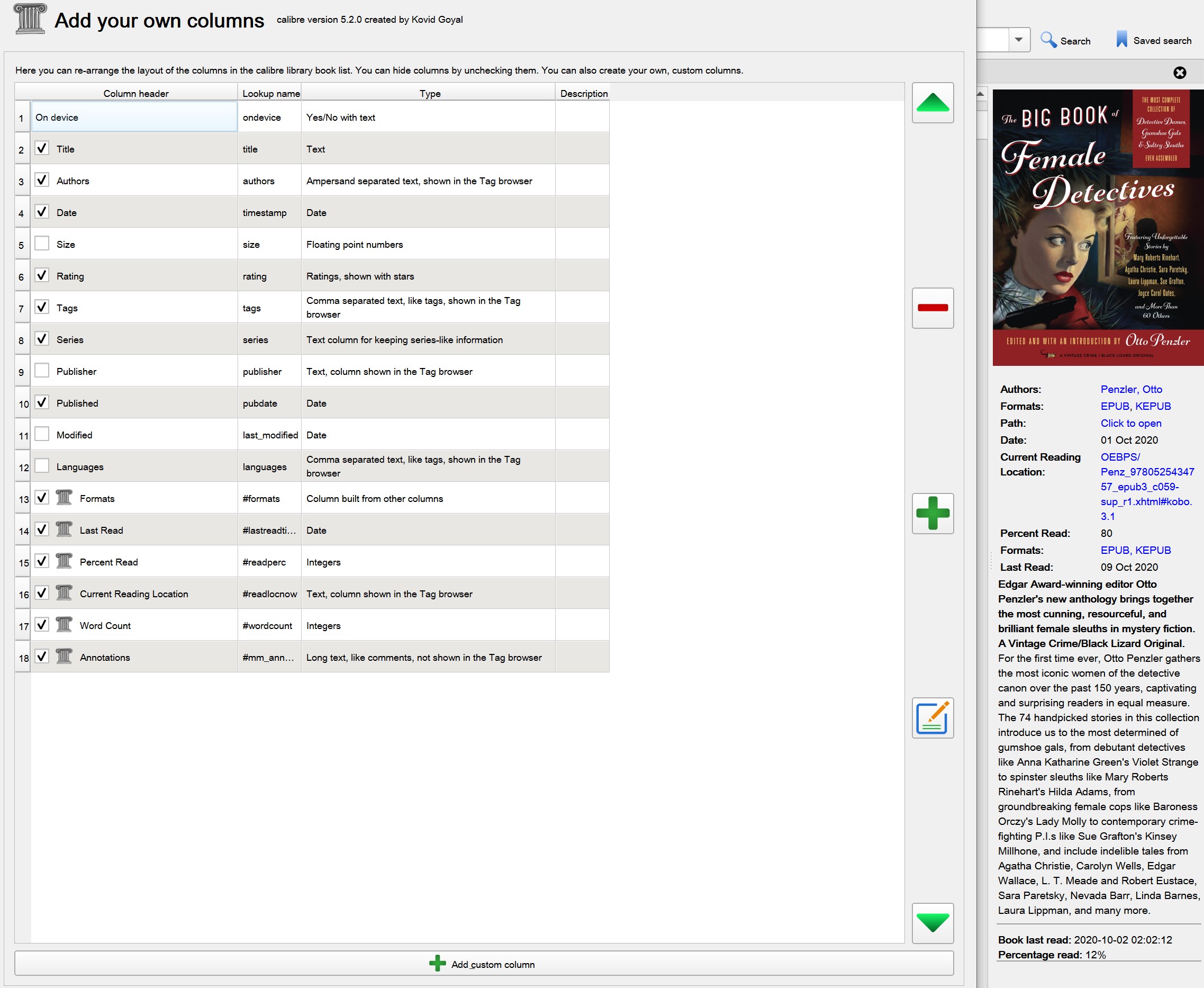Viewport: 1204px width, 988px height.
Task: Click the green down arrow to move column down
Action: click(932, 922)
